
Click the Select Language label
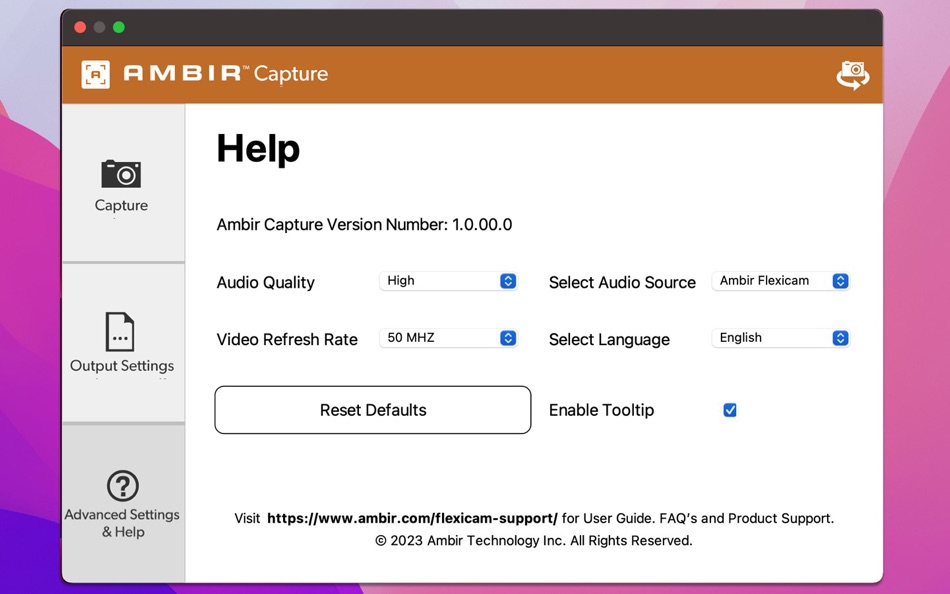click(x=609, y=339)
